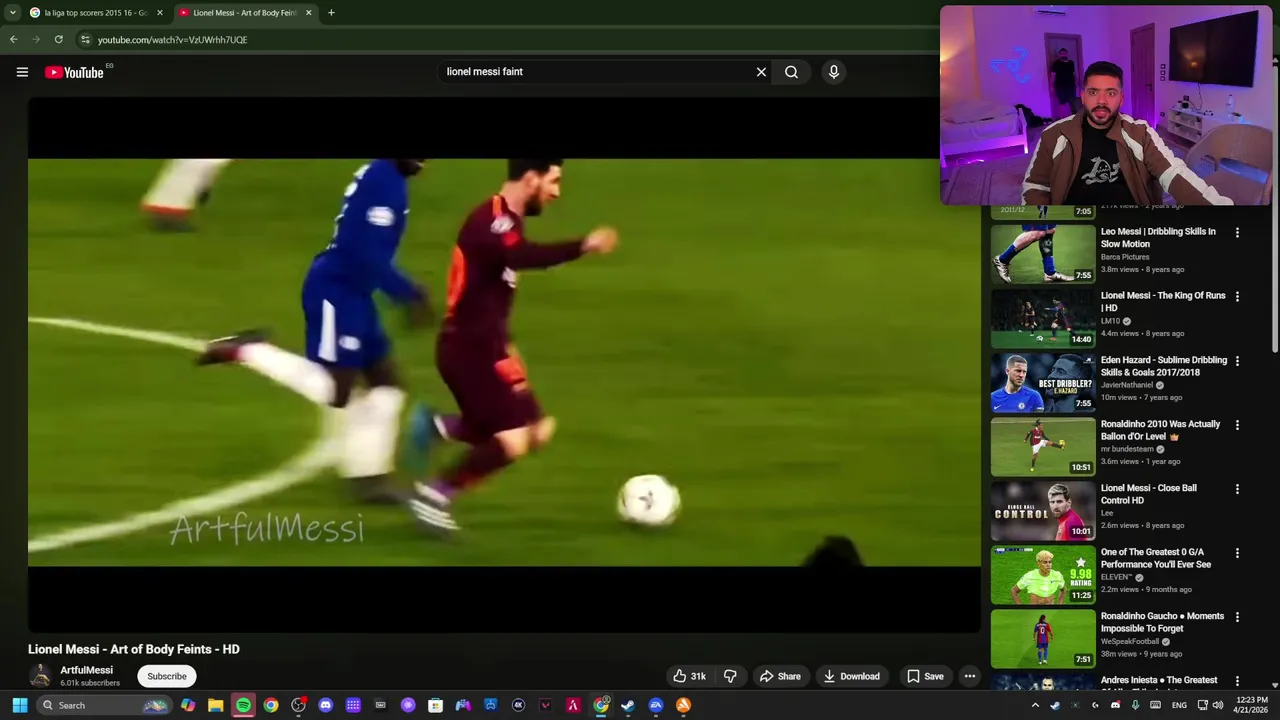Open the Greatest 0 G/A Performance thumbnail
1280x720 pixels.
tap(1043, 574)
